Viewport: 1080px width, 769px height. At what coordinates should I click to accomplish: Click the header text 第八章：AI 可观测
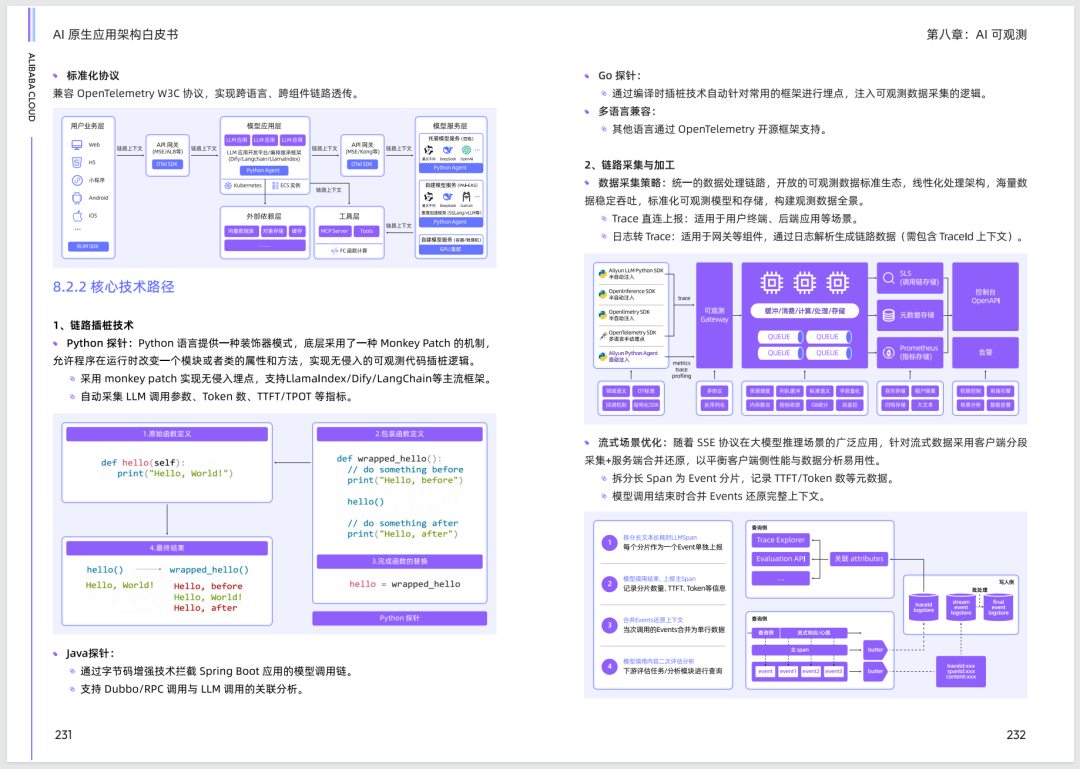[977, 34]
